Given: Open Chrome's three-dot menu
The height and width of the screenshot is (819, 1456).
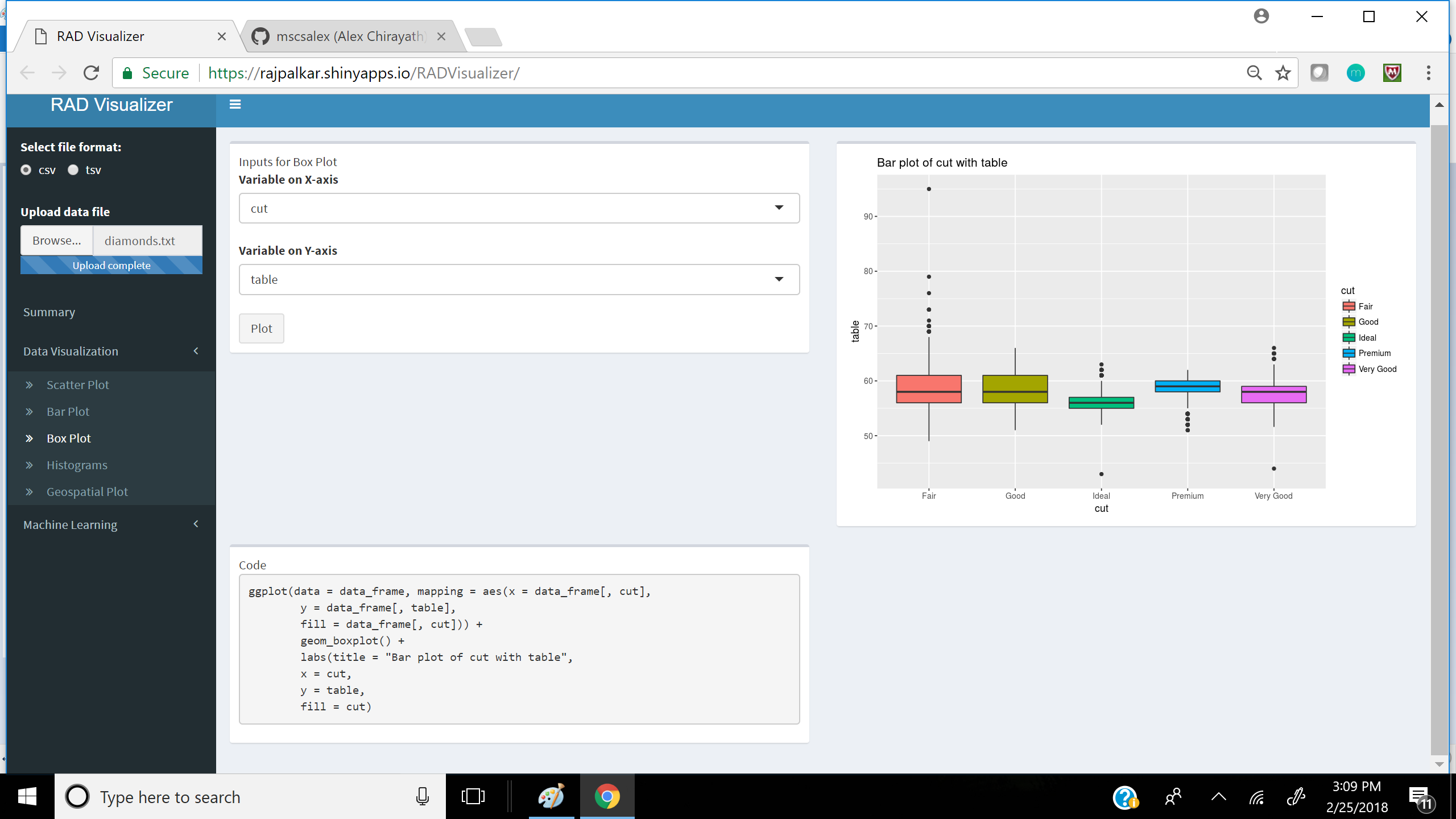Looking at the screenshot, I should [x=1428, y=73].
